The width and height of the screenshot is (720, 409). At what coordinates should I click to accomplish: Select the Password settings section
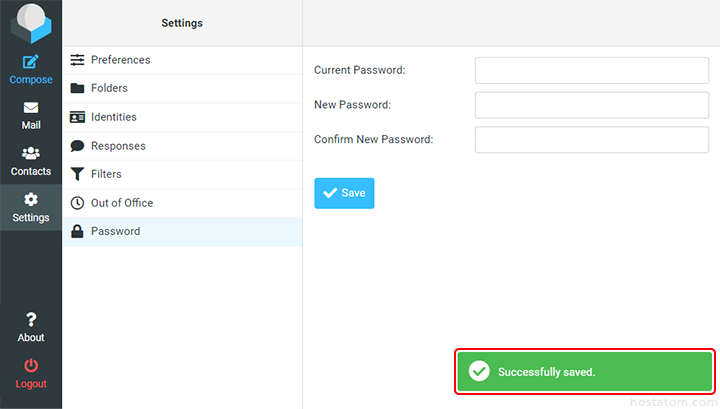click(x=115, y=231)
